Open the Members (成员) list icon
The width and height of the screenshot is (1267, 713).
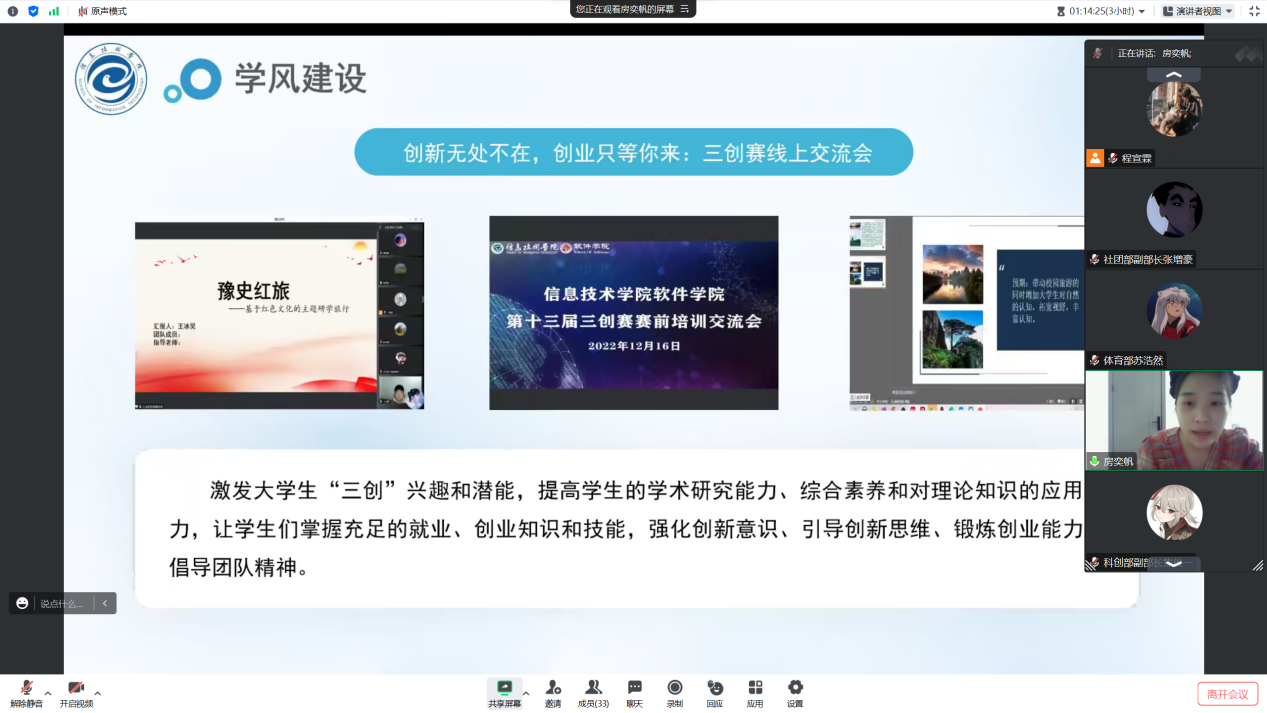coord(593,693)
